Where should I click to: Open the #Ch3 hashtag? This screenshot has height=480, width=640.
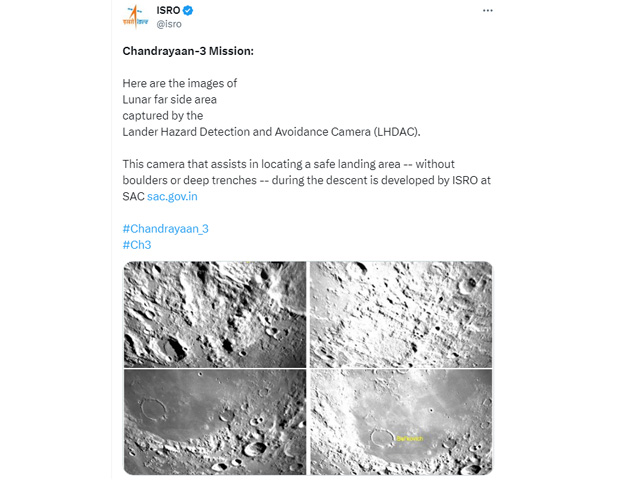coord(137,245)
